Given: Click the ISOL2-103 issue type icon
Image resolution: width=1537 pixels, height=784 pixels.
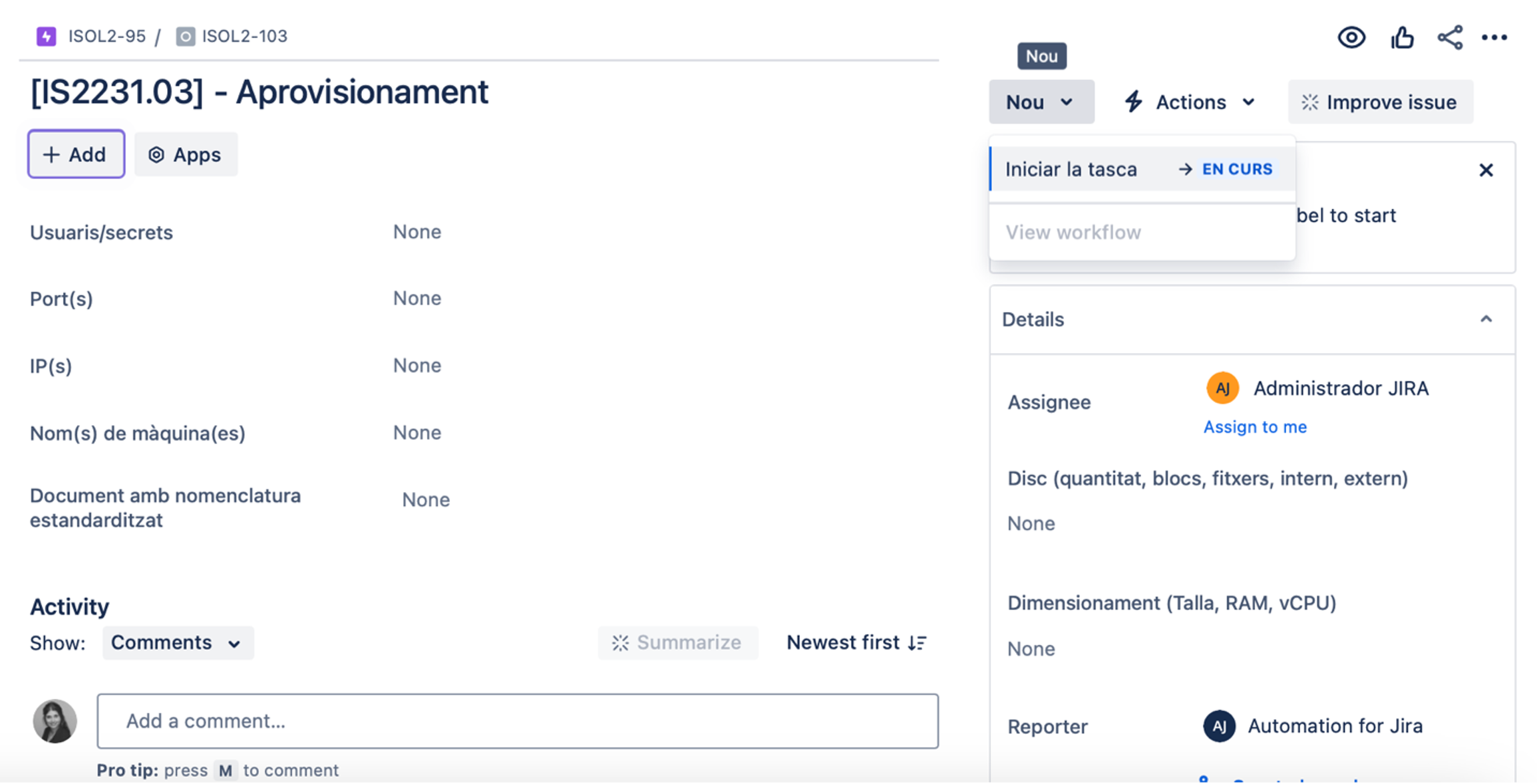Looking at the screenshot, I should tap(185, 36).
